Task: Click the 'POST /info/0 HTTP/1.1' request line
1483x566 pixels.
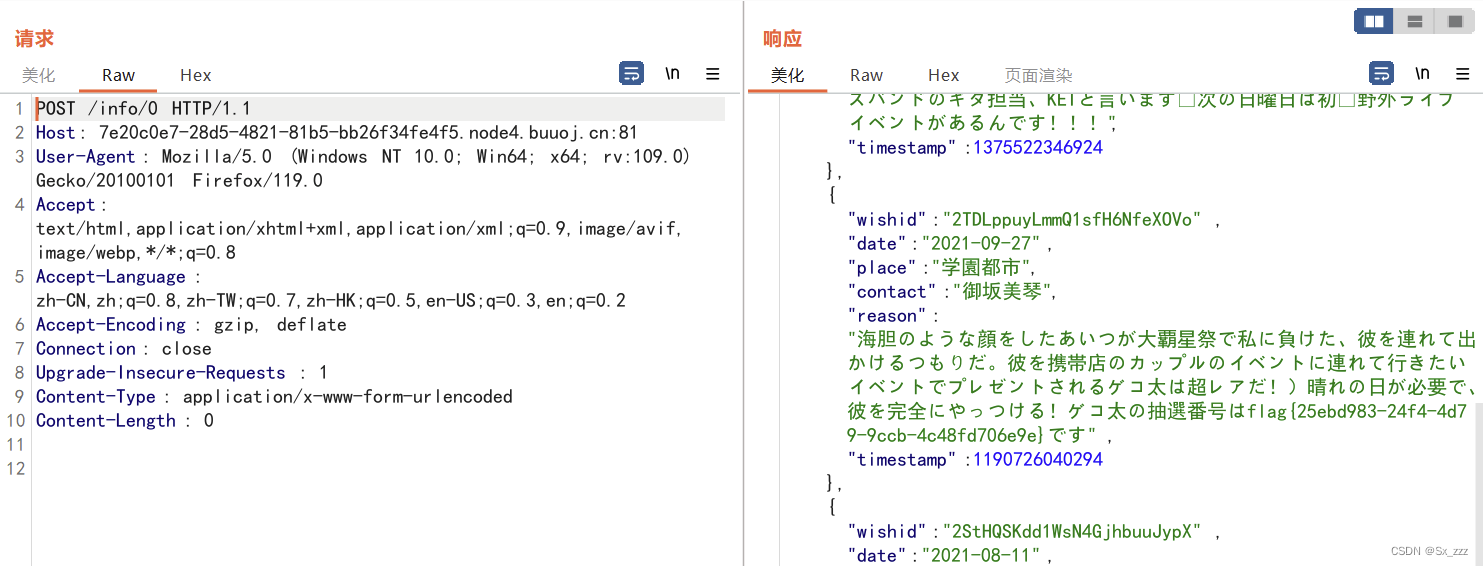Action: (x=143, y=109)
